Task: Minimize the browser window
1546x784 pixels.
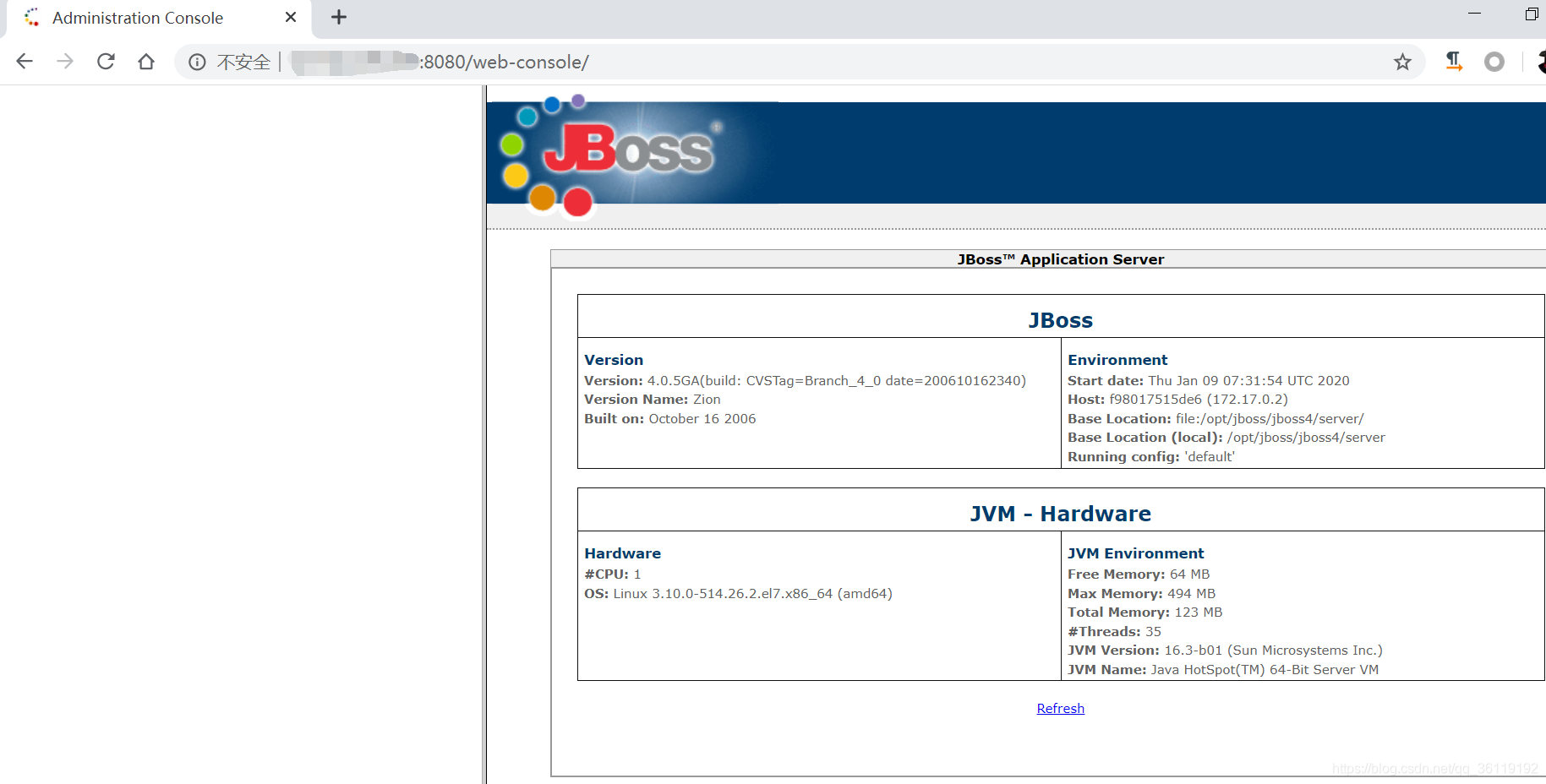Action: [x=1475, y=14]
